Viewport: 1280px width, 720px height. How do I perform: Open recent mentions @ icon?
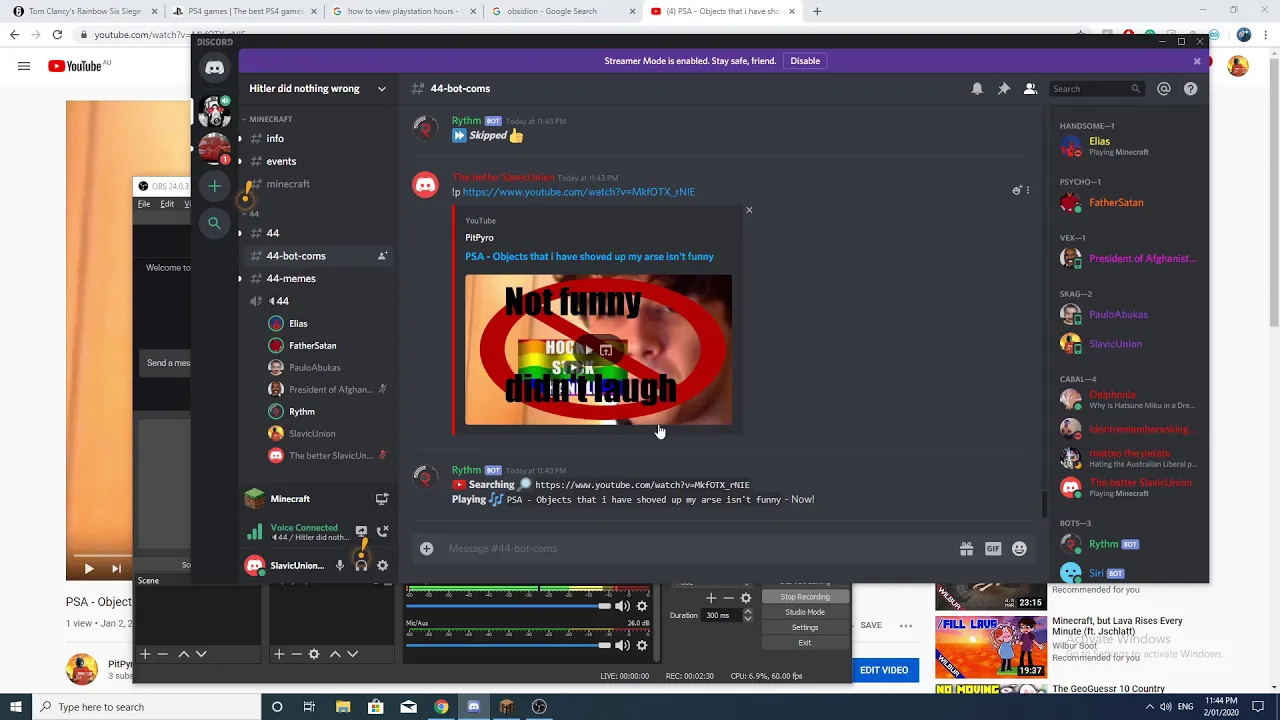point(1164,88)
